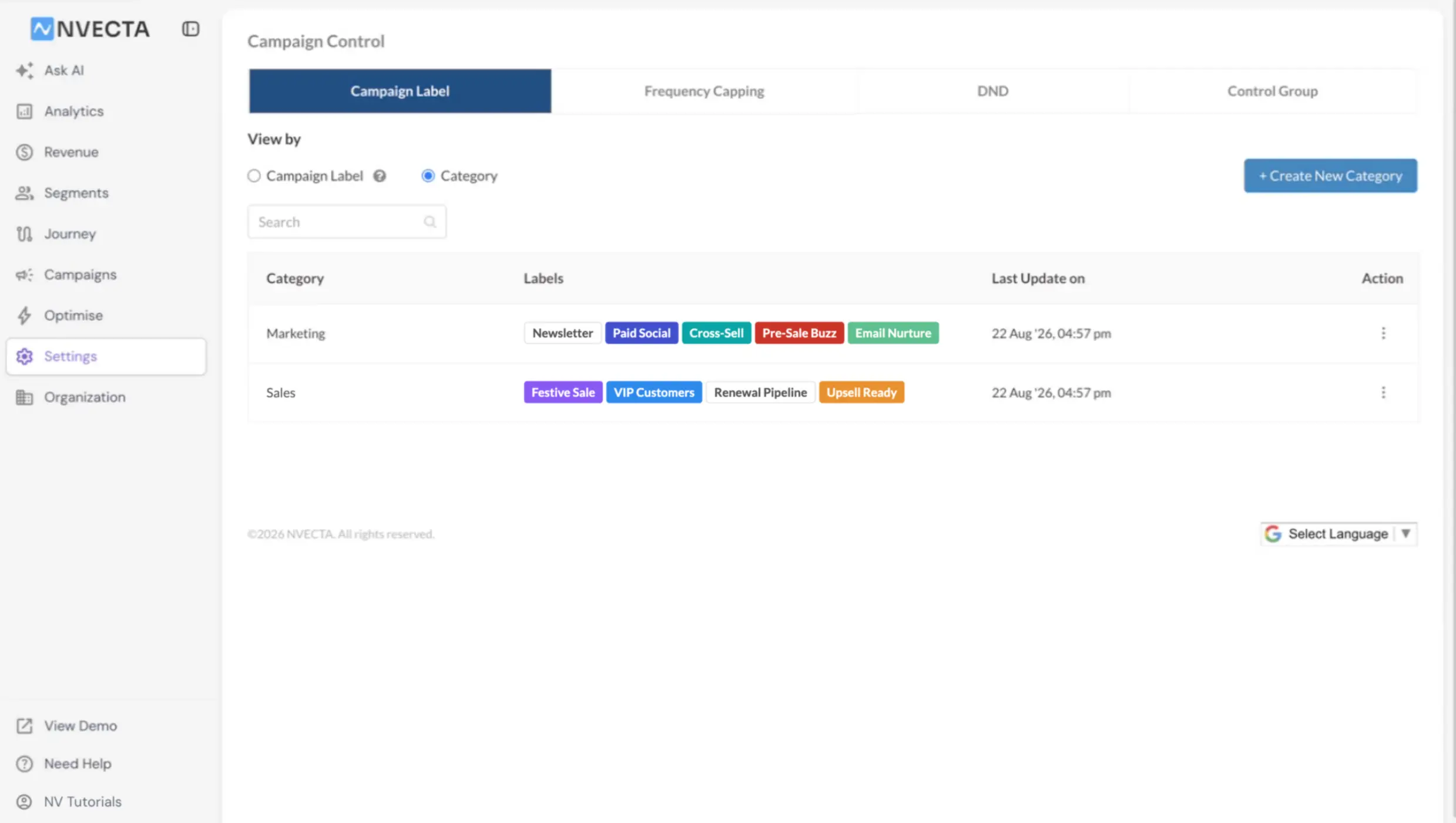The height and width of the screenshot is (823, 1456).
Task: Click the search magnifier icon
Action: point(430,222)
